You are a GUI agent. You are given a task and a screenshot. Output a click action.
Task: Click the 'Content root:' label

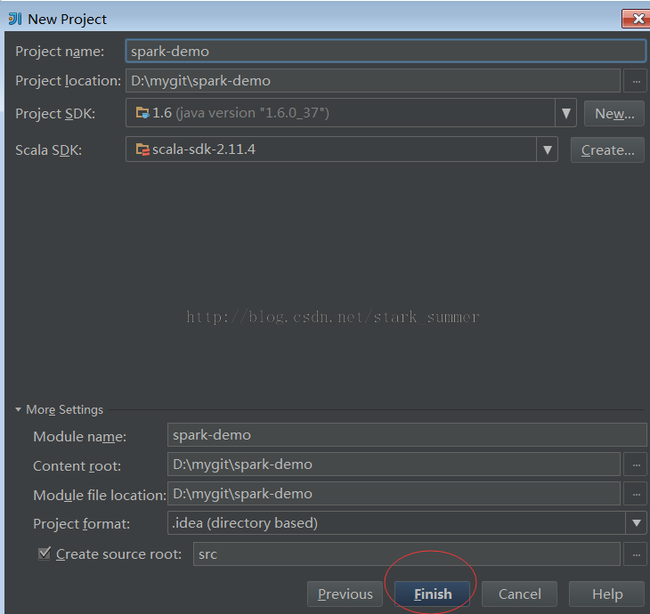(77, 466)
